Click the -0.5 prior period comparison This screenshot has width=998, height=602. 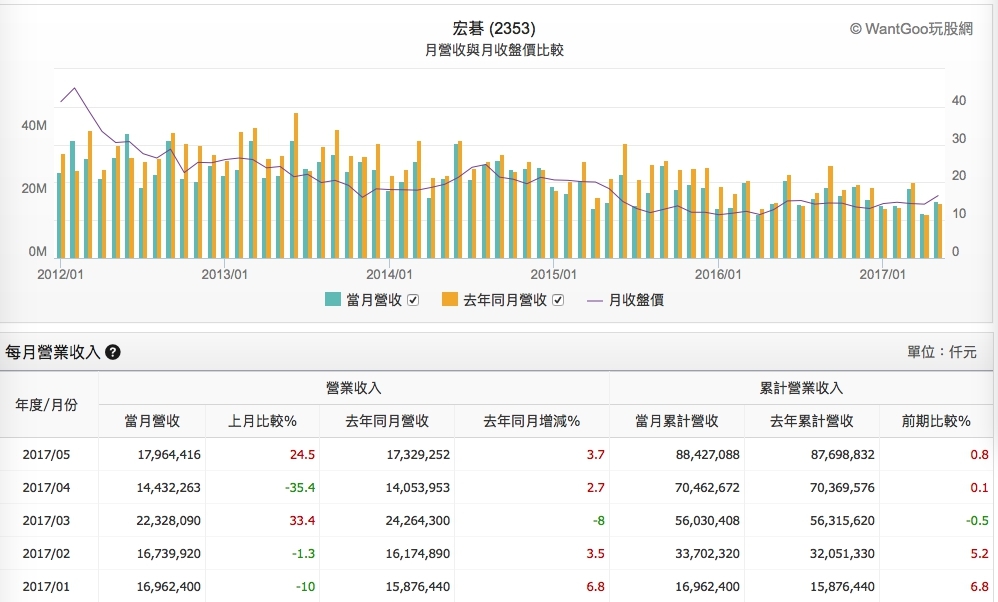pyautogui.click(x=977, y=521)
